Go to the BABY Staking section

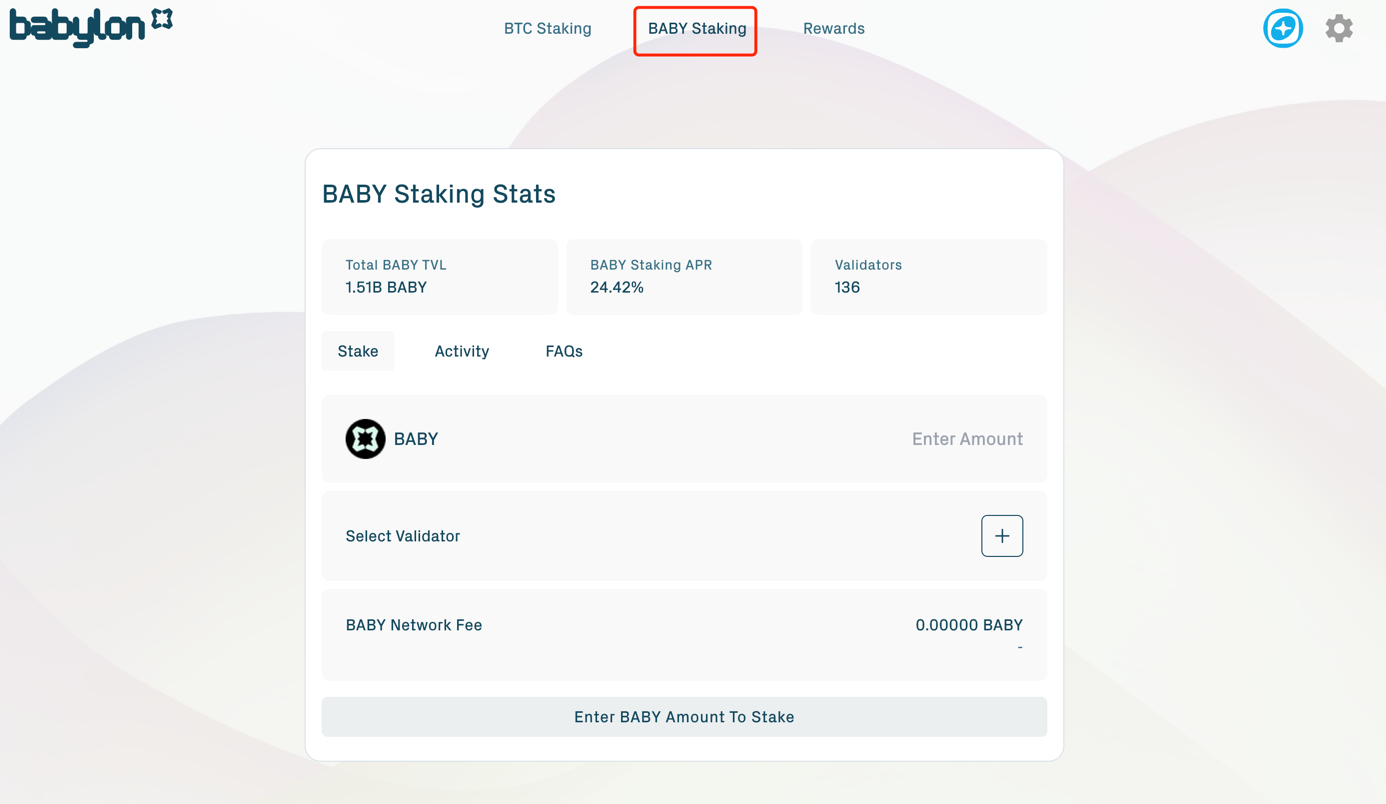tap(695, 28)
